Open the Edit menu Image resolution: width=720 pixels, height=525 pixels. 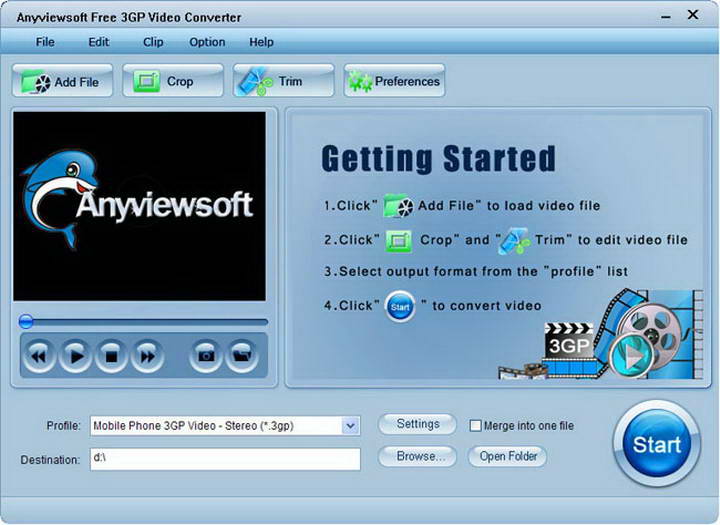pyautogui.click(x=99, y=42)
